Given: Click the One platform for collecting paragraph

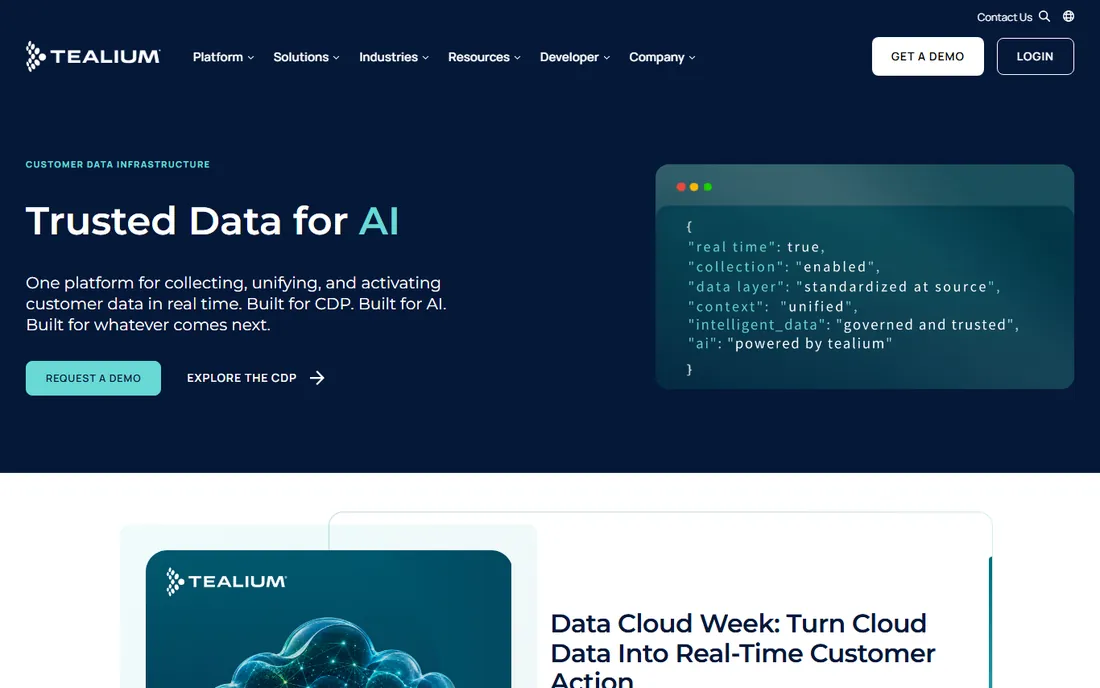Looking at the screenshot, I should tap(236, 304).
